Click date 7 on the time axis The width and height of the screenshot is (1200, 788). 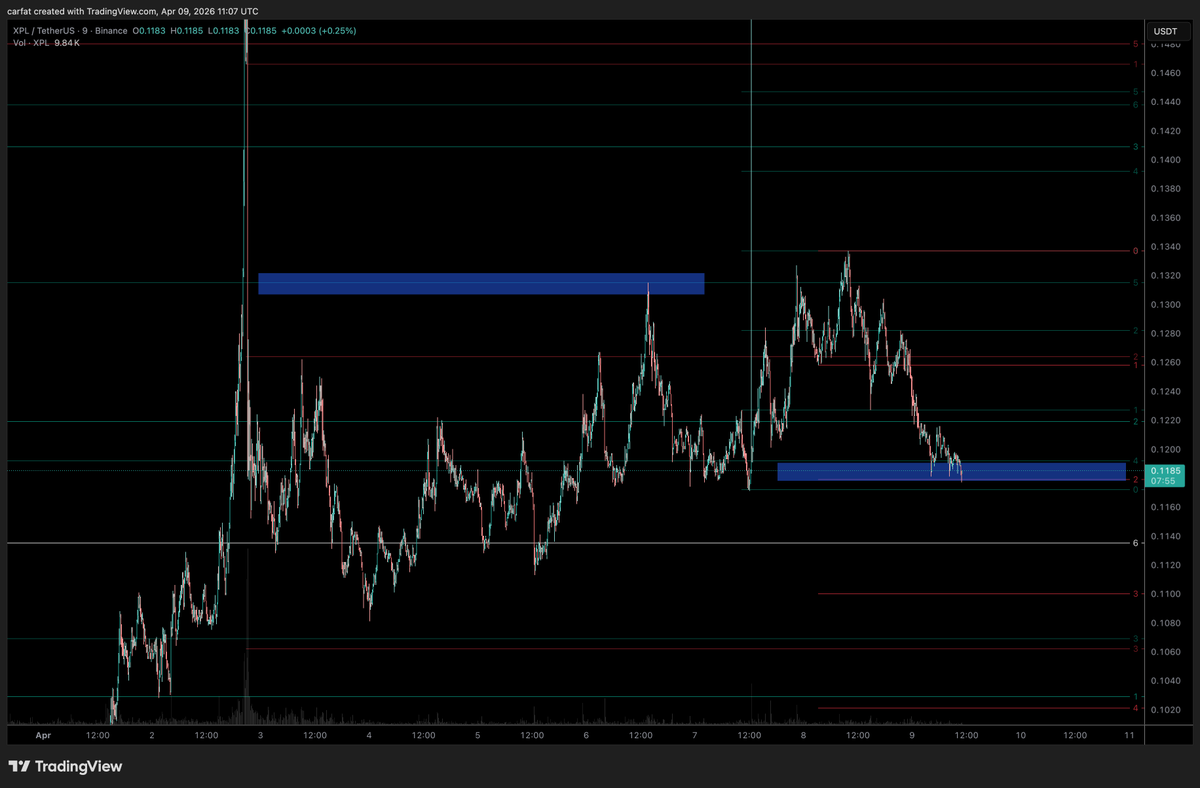(695, 735)
